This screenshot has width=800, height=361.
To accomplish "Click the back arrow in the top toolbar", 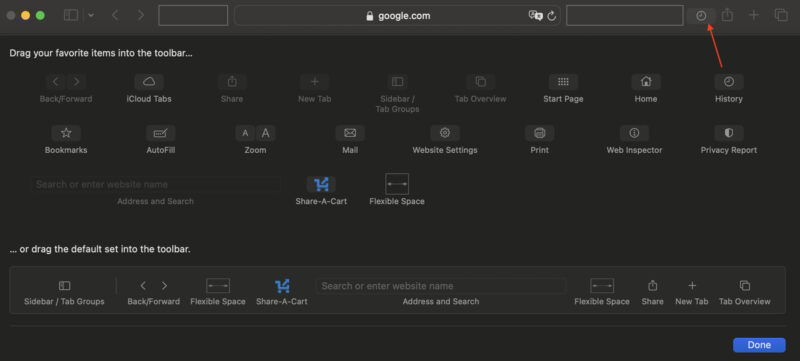I will [115, 16].
